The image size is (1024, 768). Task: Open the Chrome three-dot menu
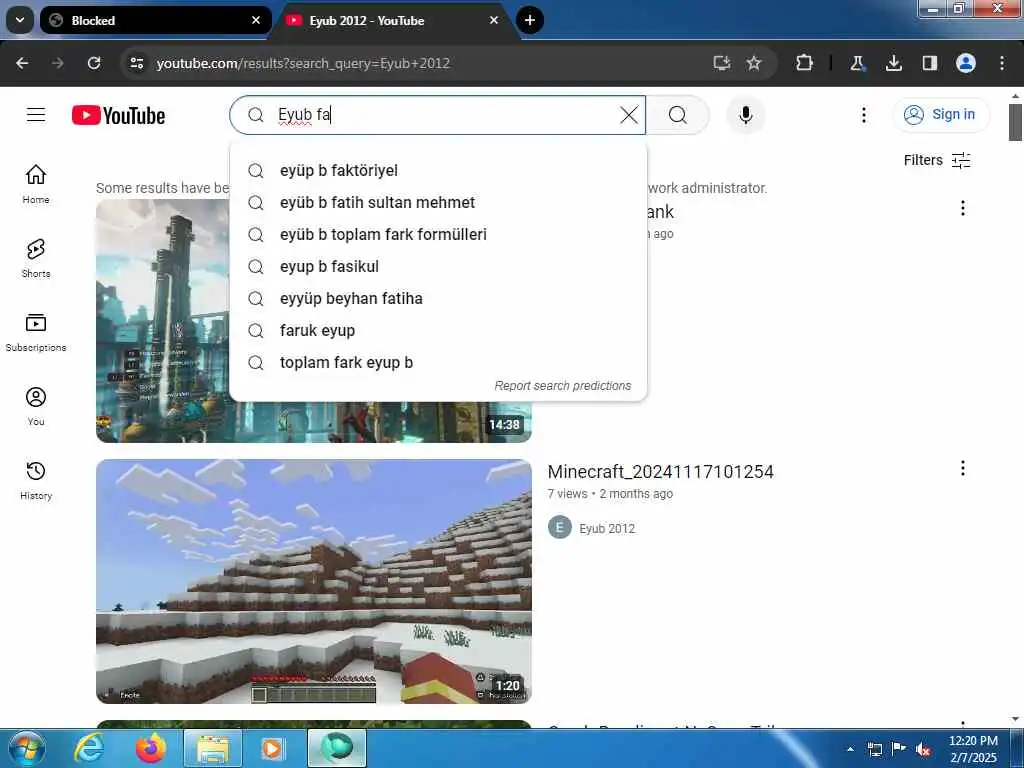click(1002, 63)
